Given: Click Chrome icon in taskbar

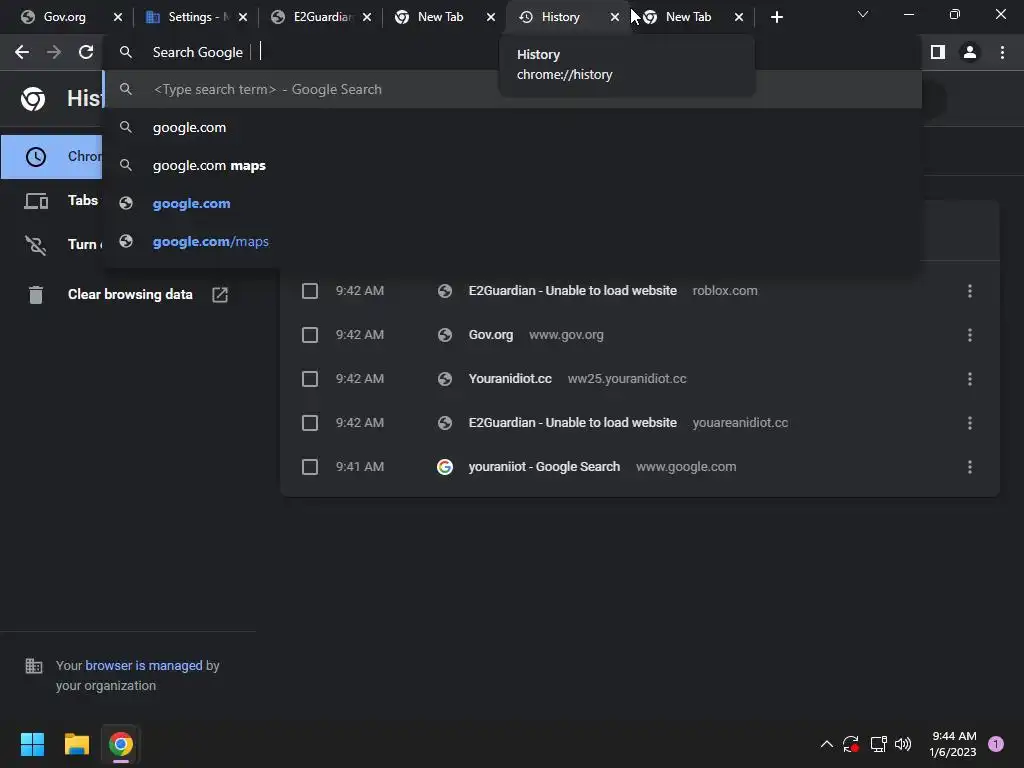Looking at the screenshot, I should click(121, 744).
